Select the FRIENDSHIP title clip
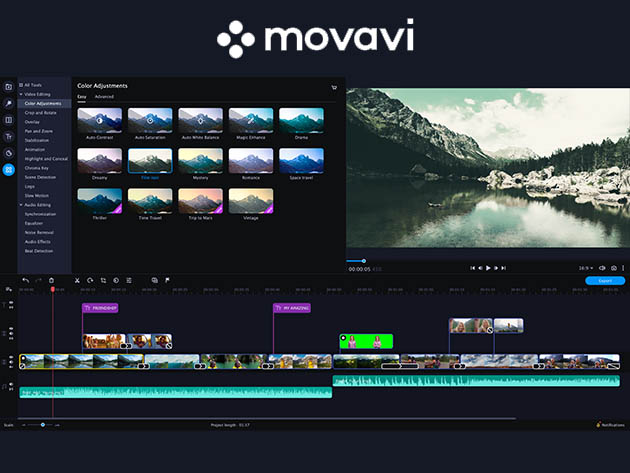The image size is (630, 473). [100, 308]
